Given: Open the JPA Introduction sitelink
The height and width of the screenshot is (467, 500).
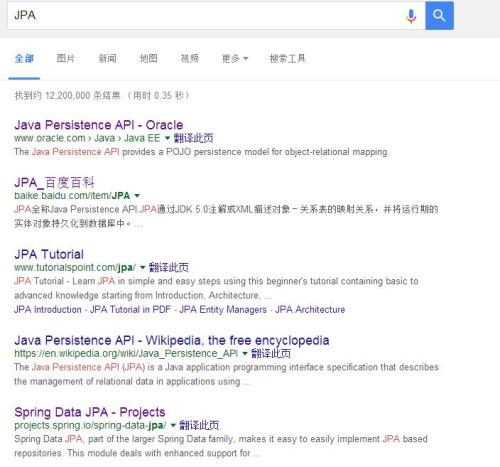Looking at the screenshot, I should pyautogui.click(x=48, y=310).
